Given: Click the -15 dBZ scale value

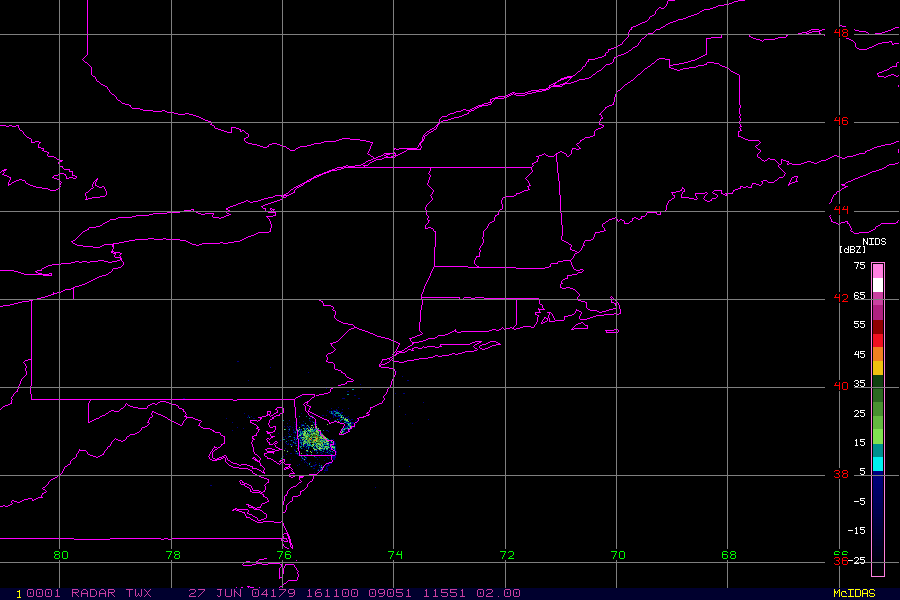Looking at the screenshot, I should click(x=857, y=531).
